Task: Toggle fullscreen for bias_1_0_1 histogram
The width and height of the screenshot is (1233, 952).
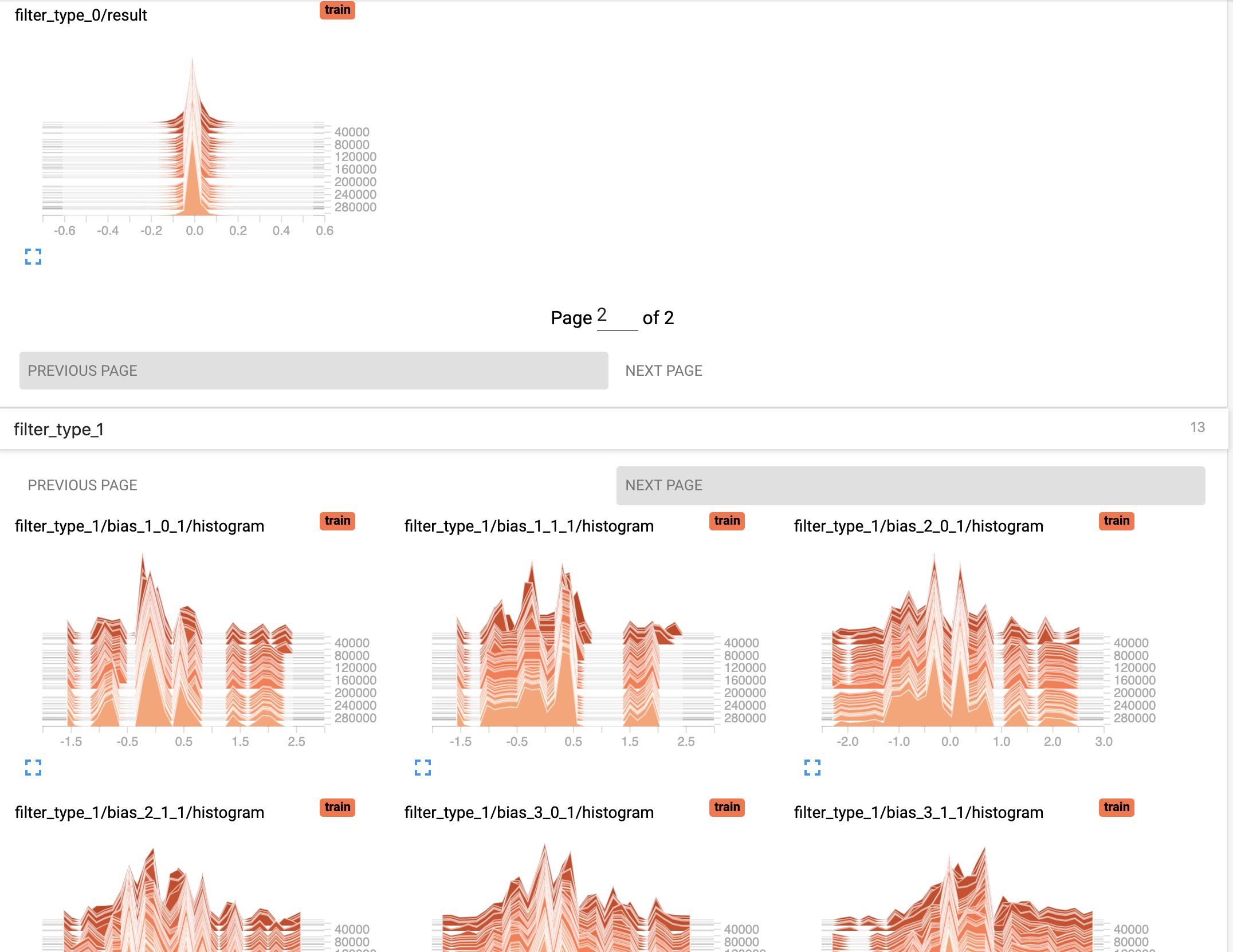Action: point(33,768)
